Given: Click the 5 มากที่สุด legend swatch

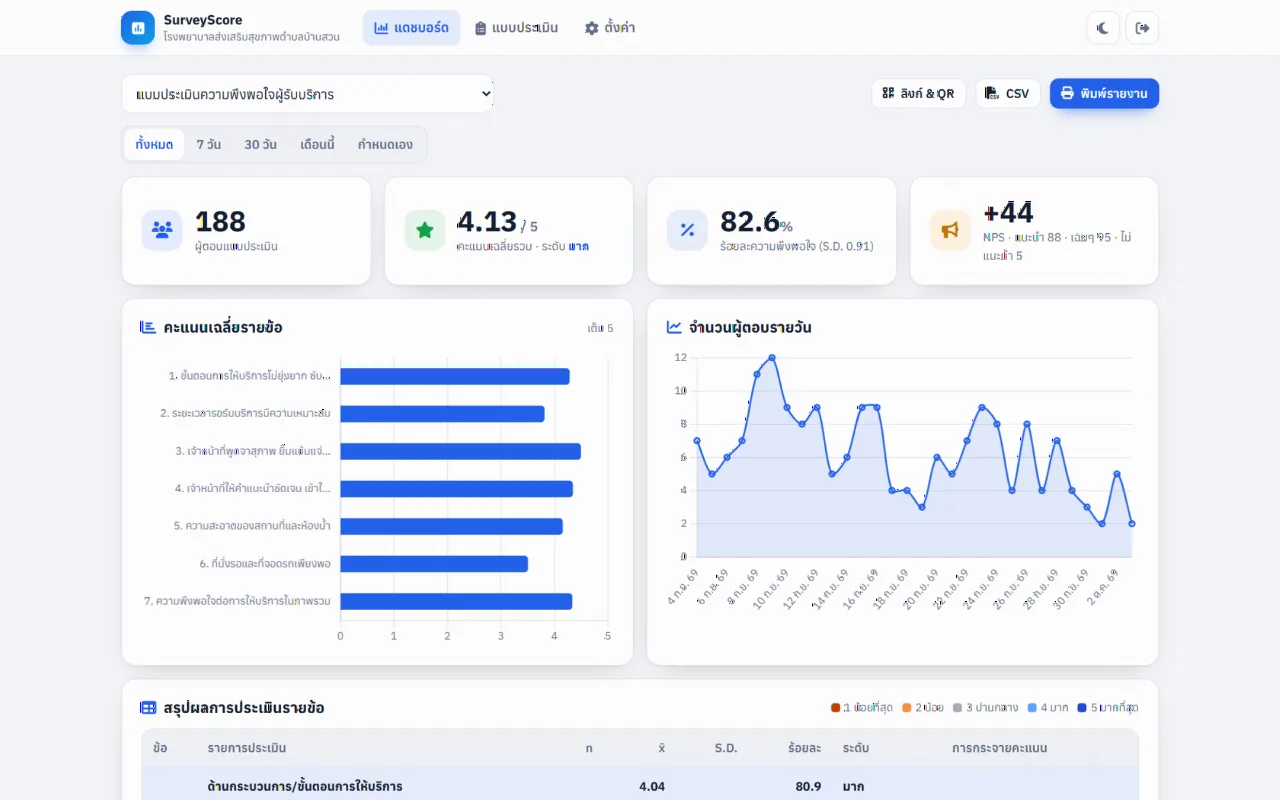Looking at the screenshot, I should (1082, 708).
